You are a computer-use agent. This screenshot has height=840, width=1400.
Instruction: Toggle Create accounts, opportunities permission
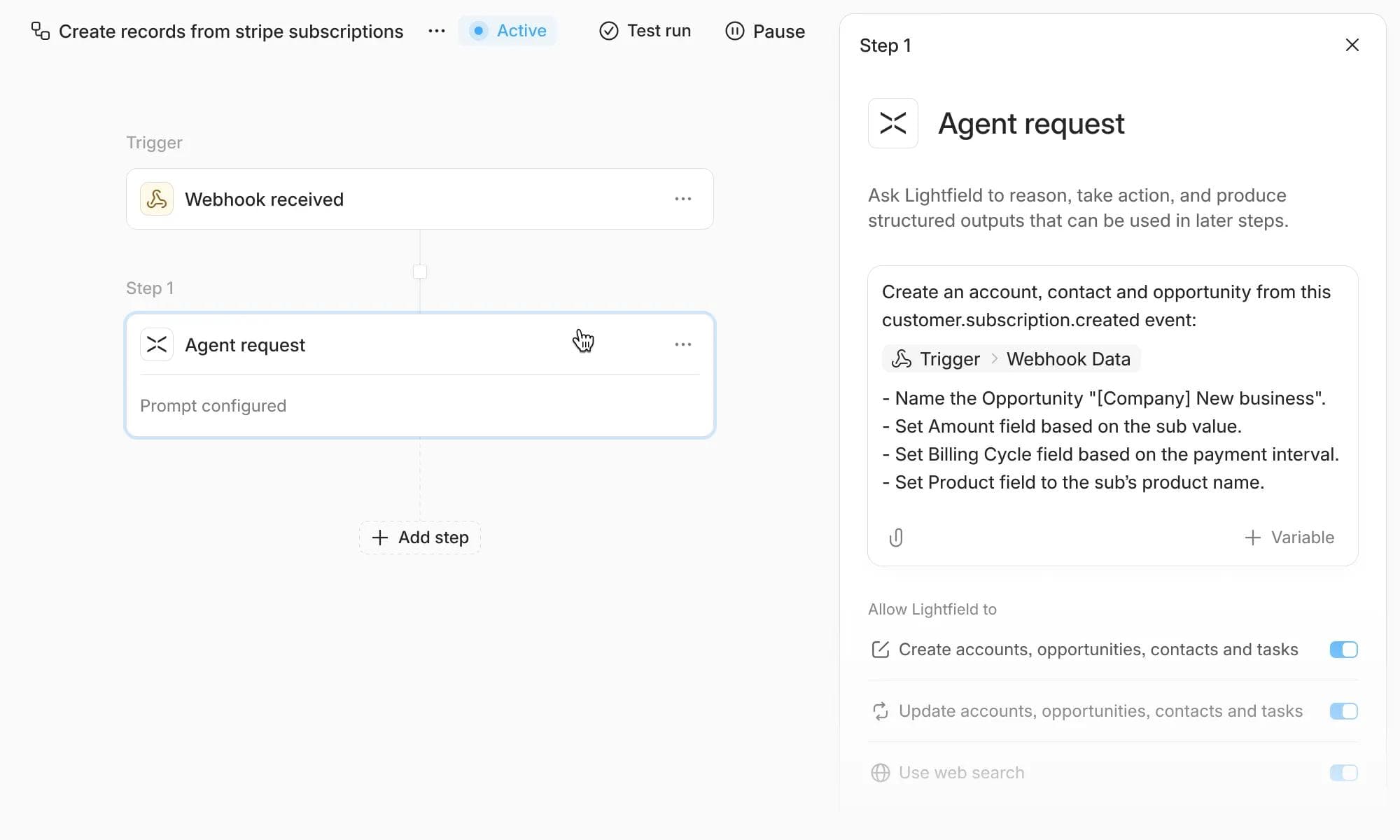coord(1343,650)
